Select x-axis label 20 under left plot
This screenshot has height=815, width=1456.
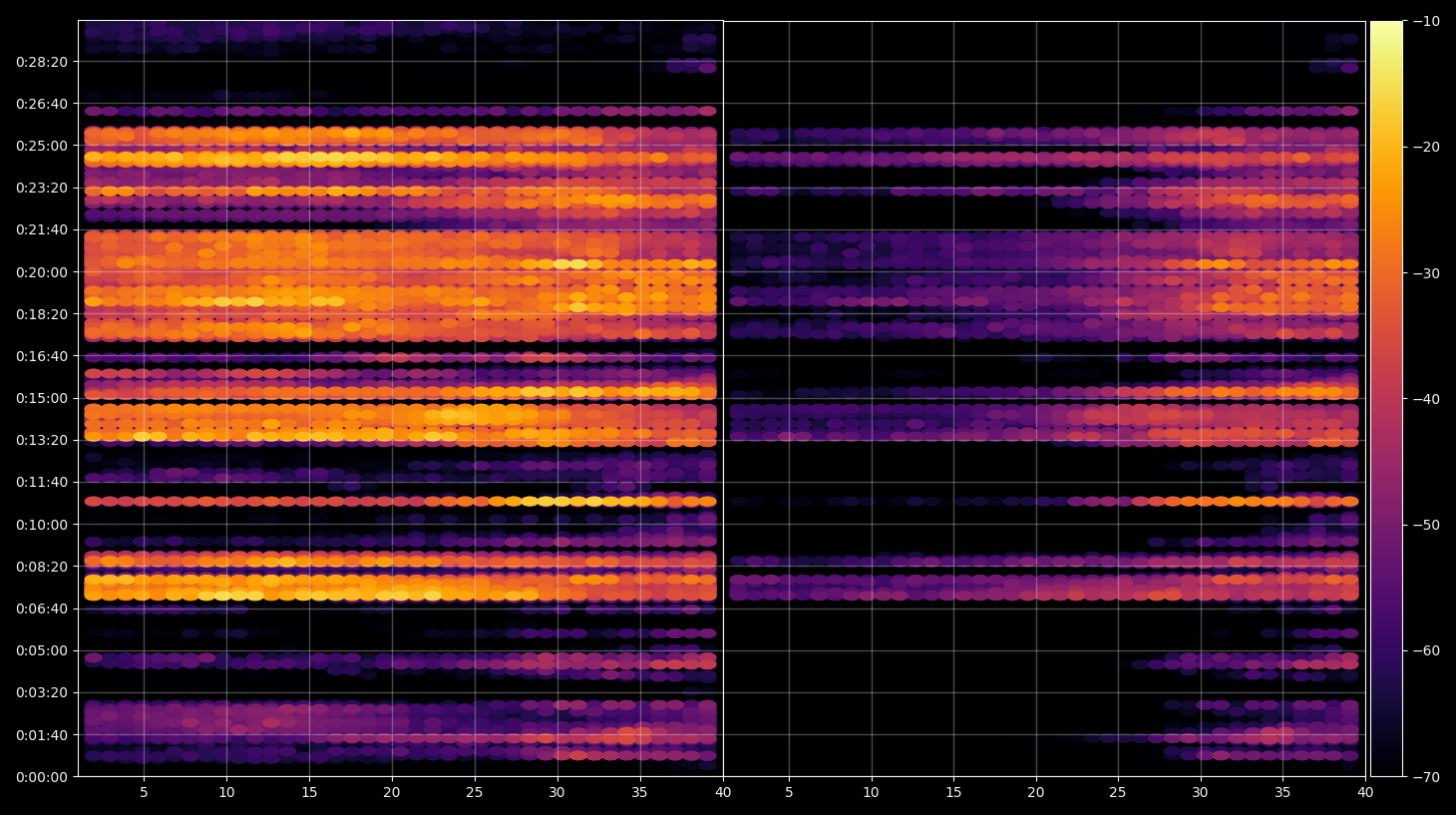coord(392,793)
